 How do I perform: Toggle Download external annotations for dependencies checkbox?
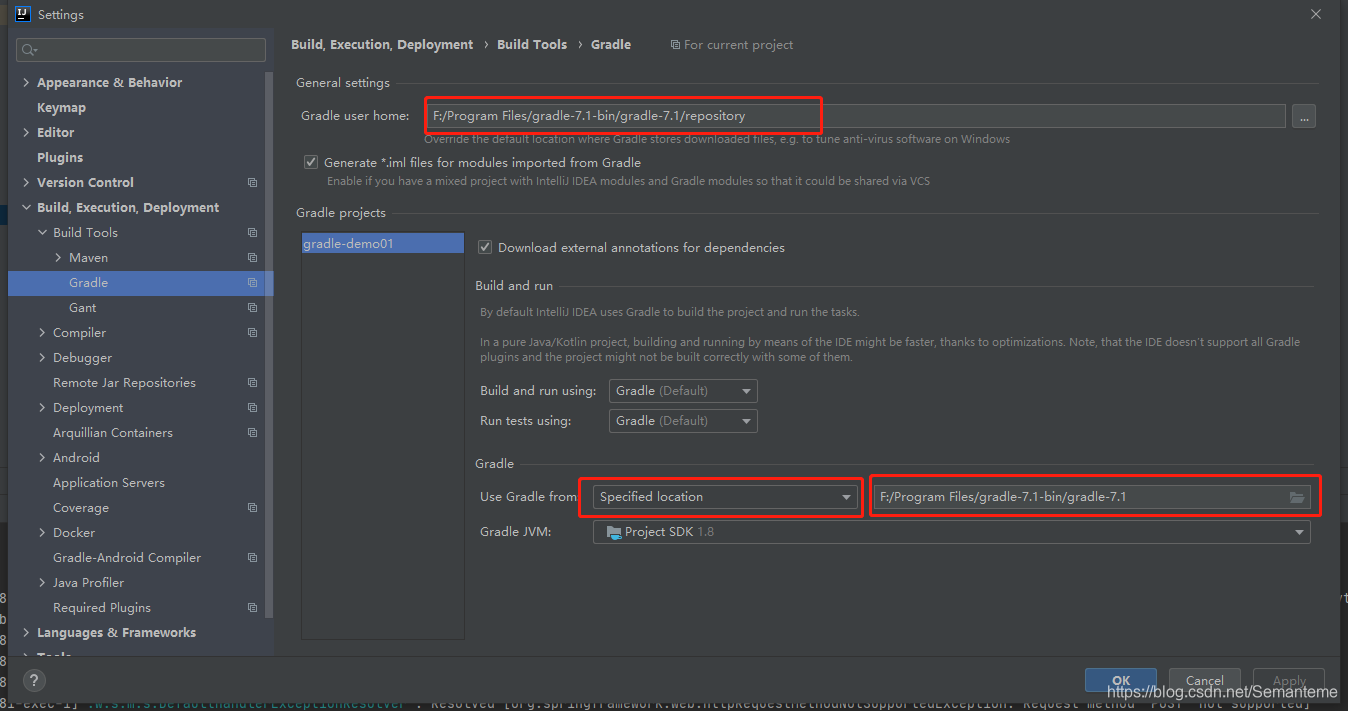tap(485, 247)
